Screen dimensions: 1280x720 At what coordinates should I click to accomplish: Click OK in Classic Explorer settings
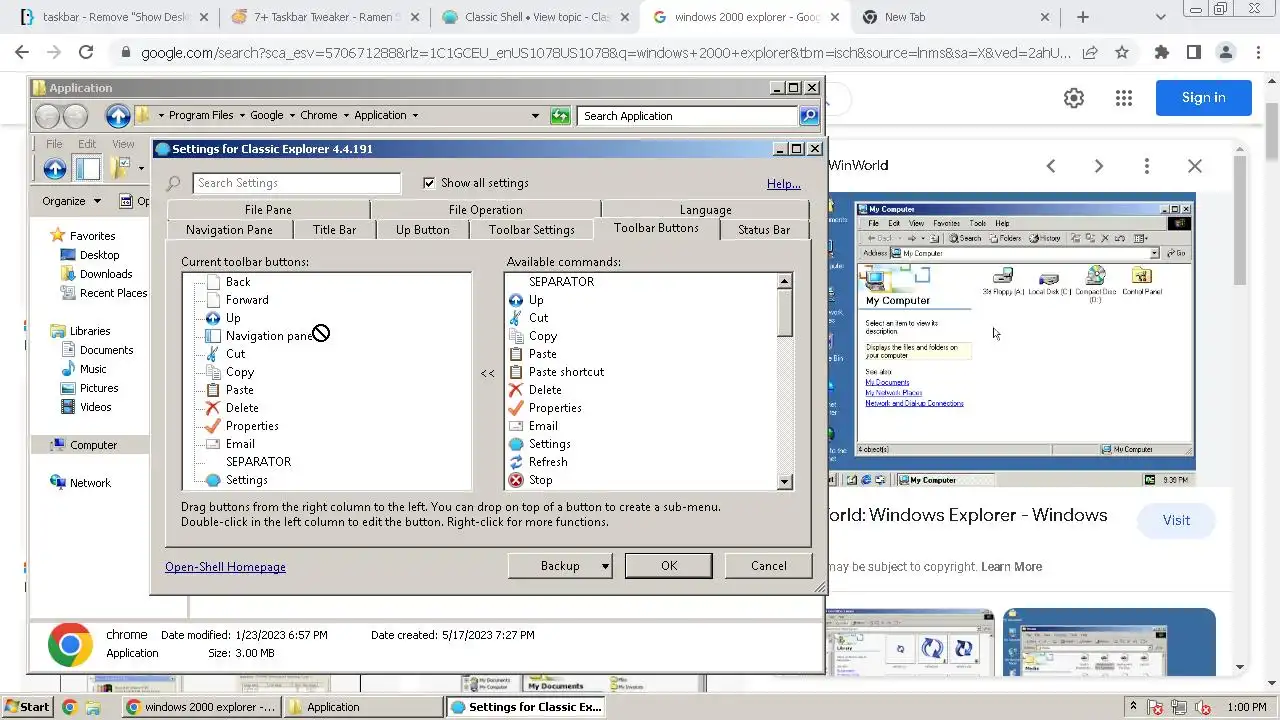(x=669, y=566)
